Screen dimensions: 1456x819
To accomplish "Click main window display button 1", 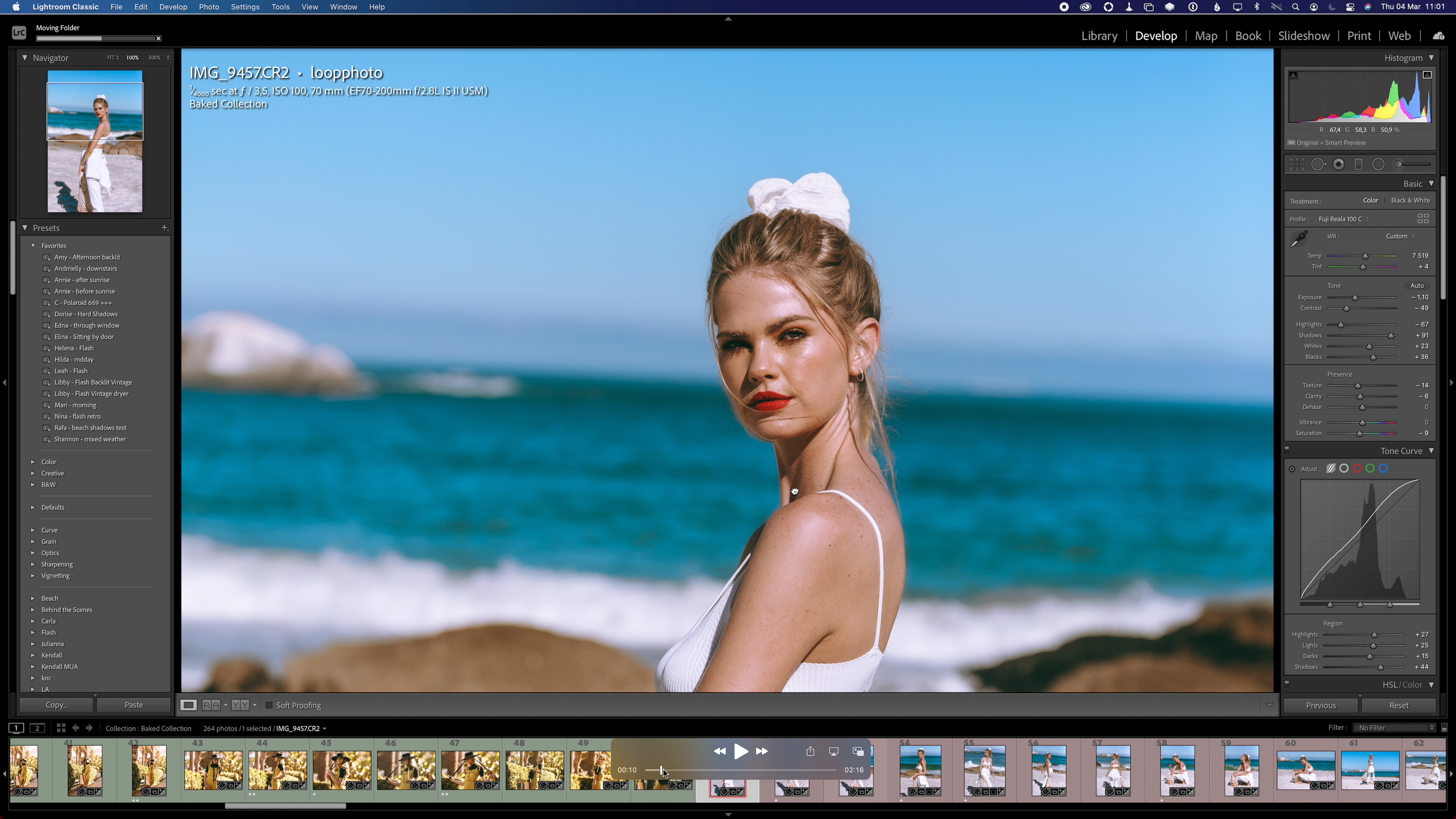I will [16, 728].
